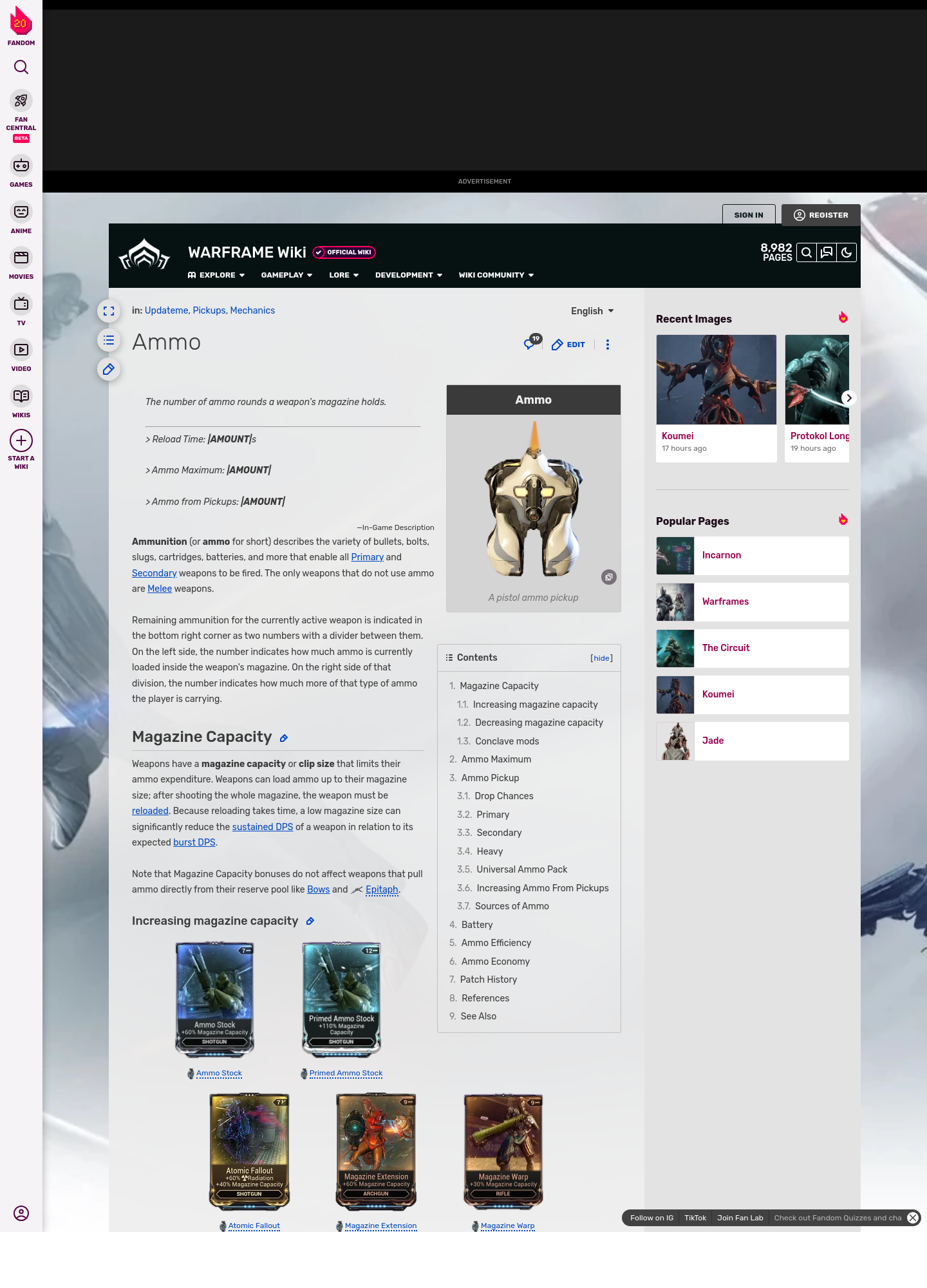This screenshot has height=1288, width=927.
Task: Open the Bows link
Action: pyautogui.click(x=318, y=889)
